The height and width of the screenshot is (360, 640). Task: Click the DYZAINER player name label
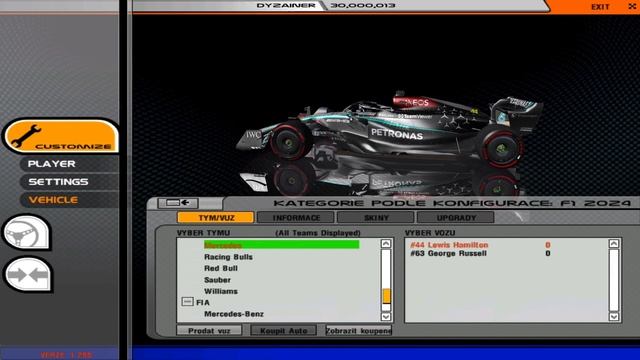[x=286, y=5]
